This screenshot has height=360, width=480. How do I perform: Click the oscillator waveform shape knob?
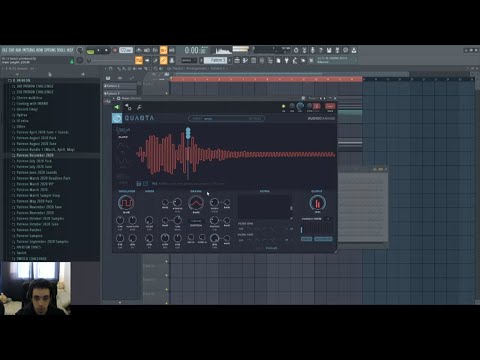126,203
